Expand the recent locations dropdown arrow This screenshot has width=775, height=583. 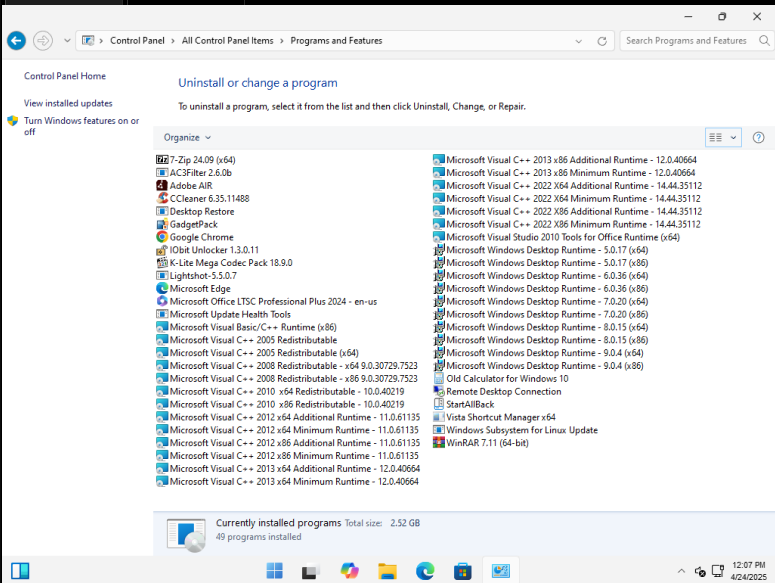pos(67,41)
